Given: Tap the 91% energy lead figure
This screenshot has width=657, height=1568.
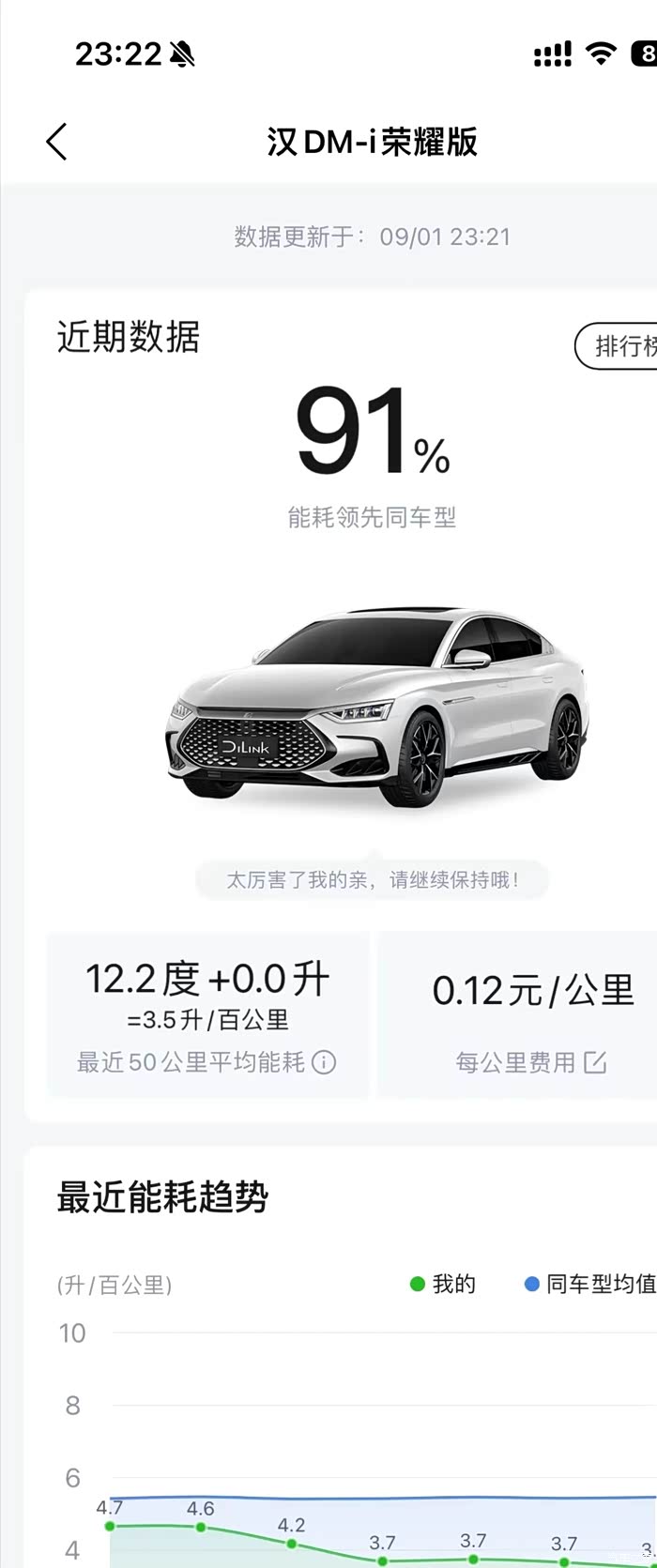Looking at the screenshot, I should click(373, 431).
